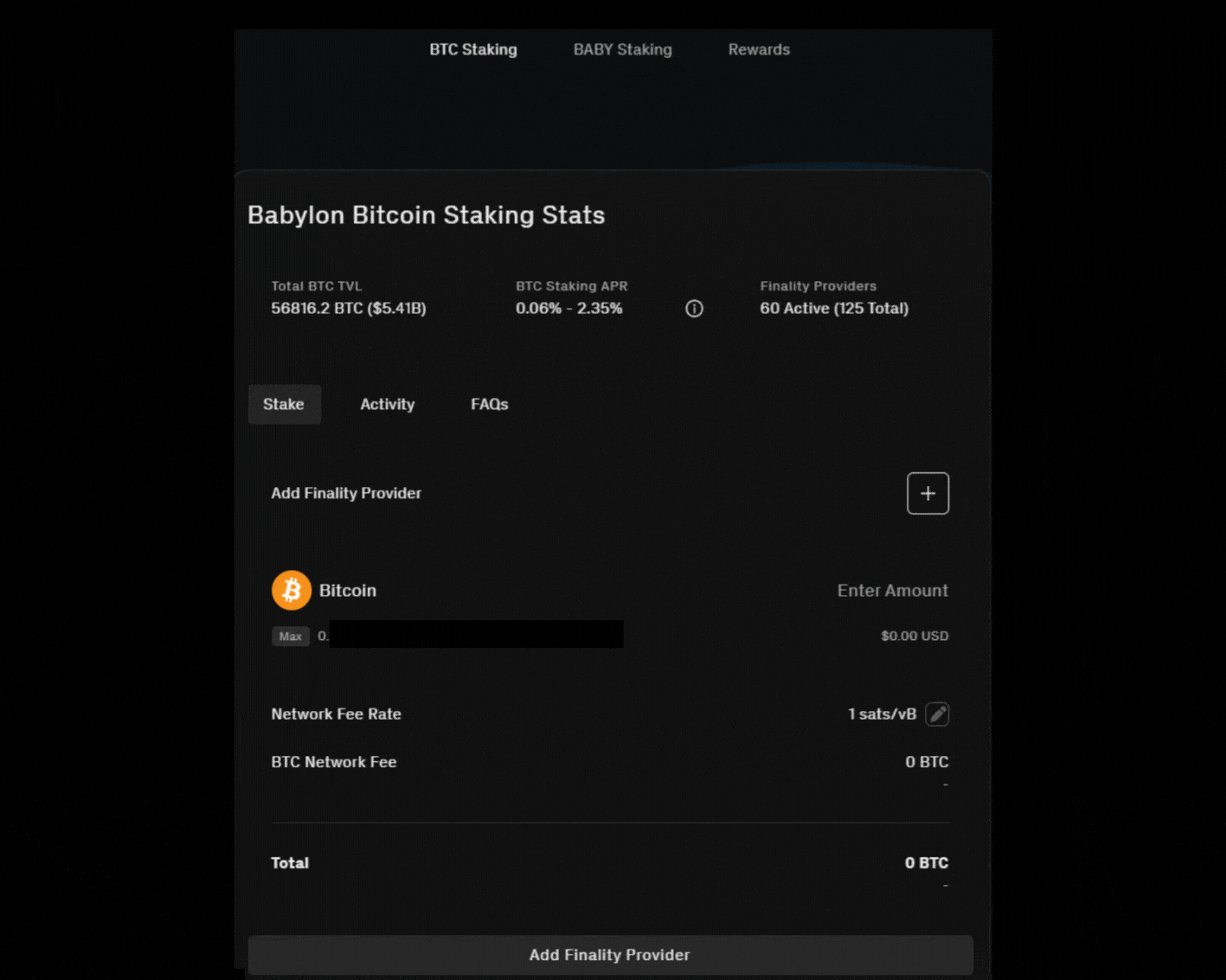Screen dimensions: 1226x980
Task: Click the Total 0 BTC value
Action: [926, 862]
